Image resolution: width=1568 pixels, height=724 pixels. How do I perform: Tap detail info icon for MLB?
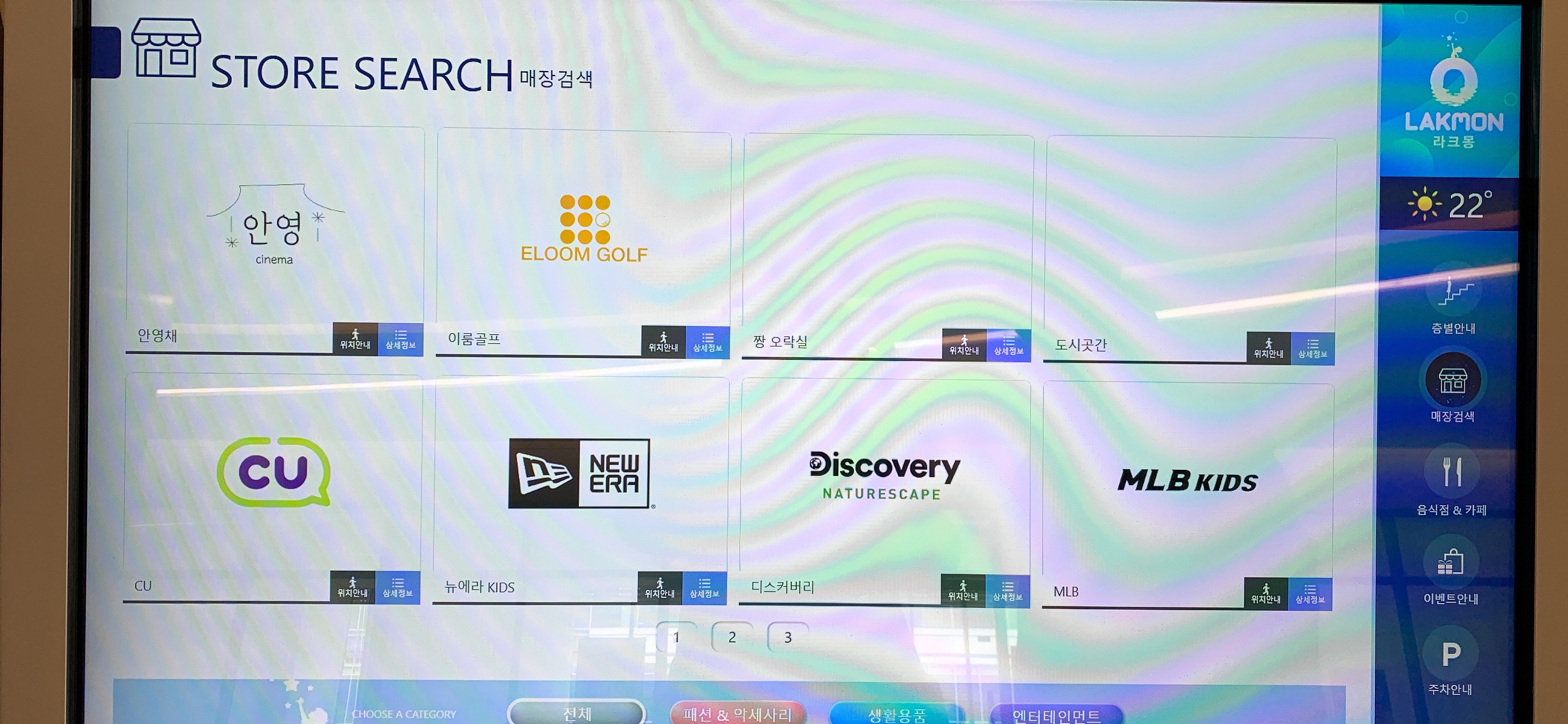point(1310,594)
